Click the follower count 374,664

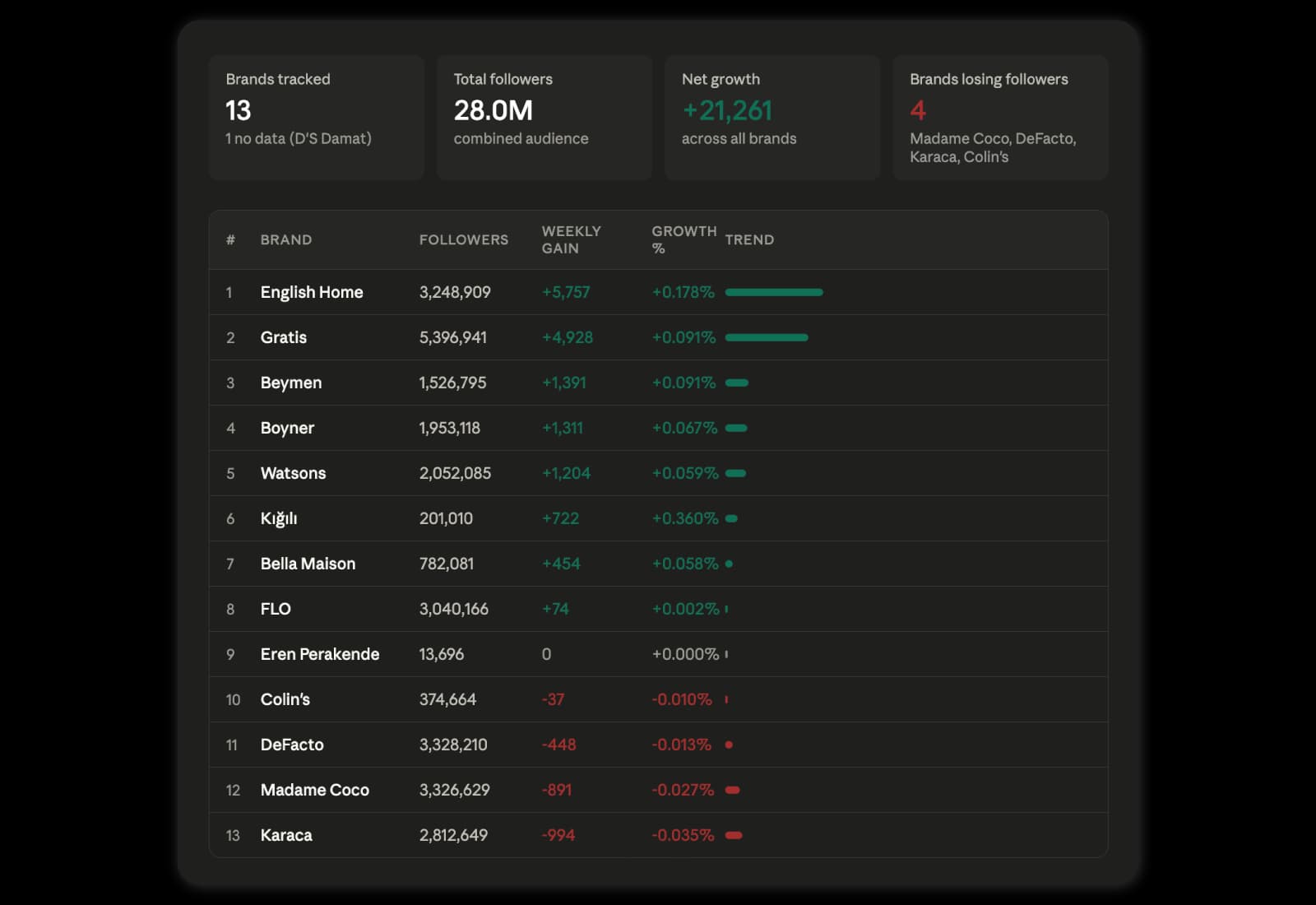(447, 699)
